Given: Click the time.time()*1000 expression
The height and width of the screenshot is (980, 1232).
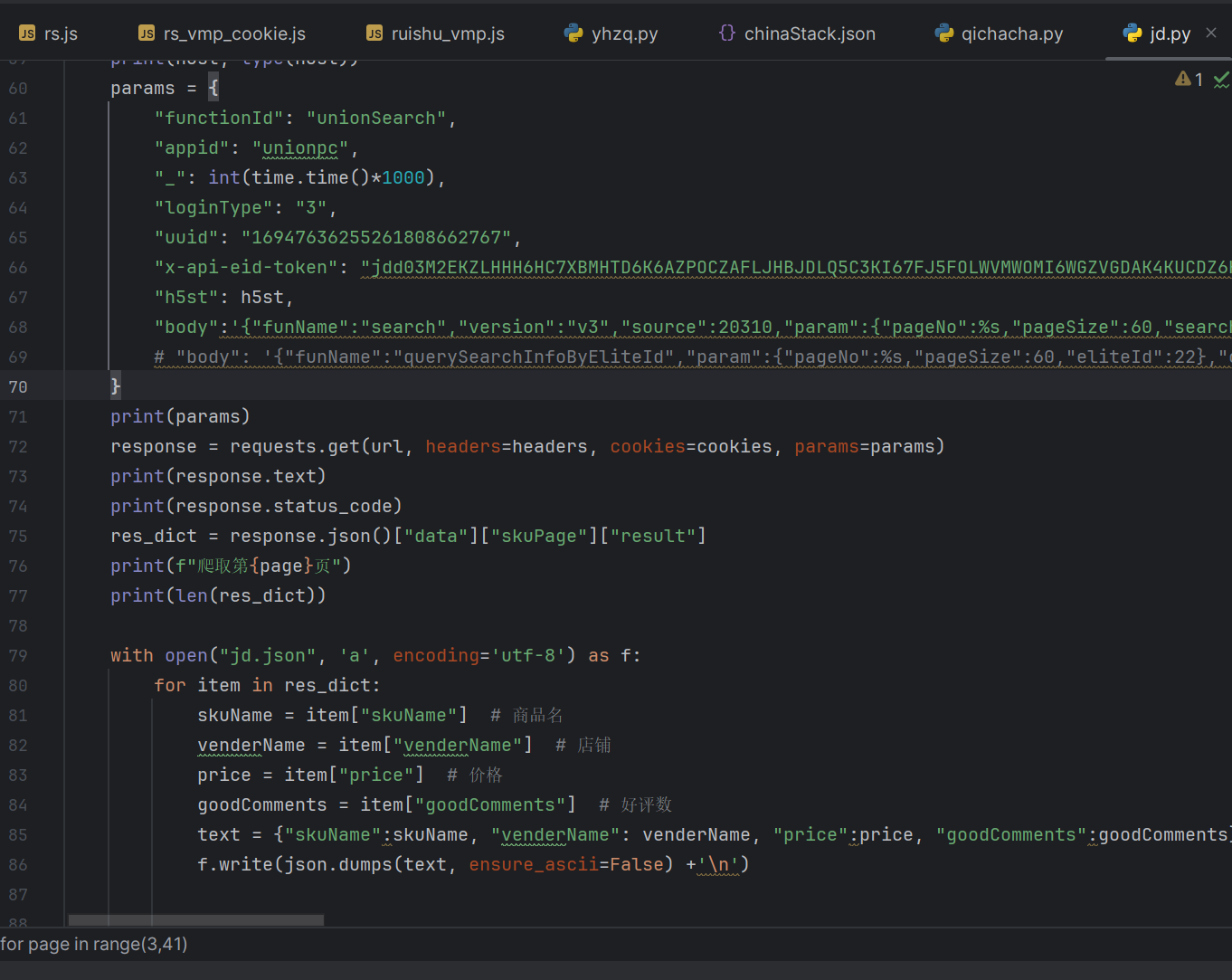Looking at the screenshot, I should (x=338, y=178).
